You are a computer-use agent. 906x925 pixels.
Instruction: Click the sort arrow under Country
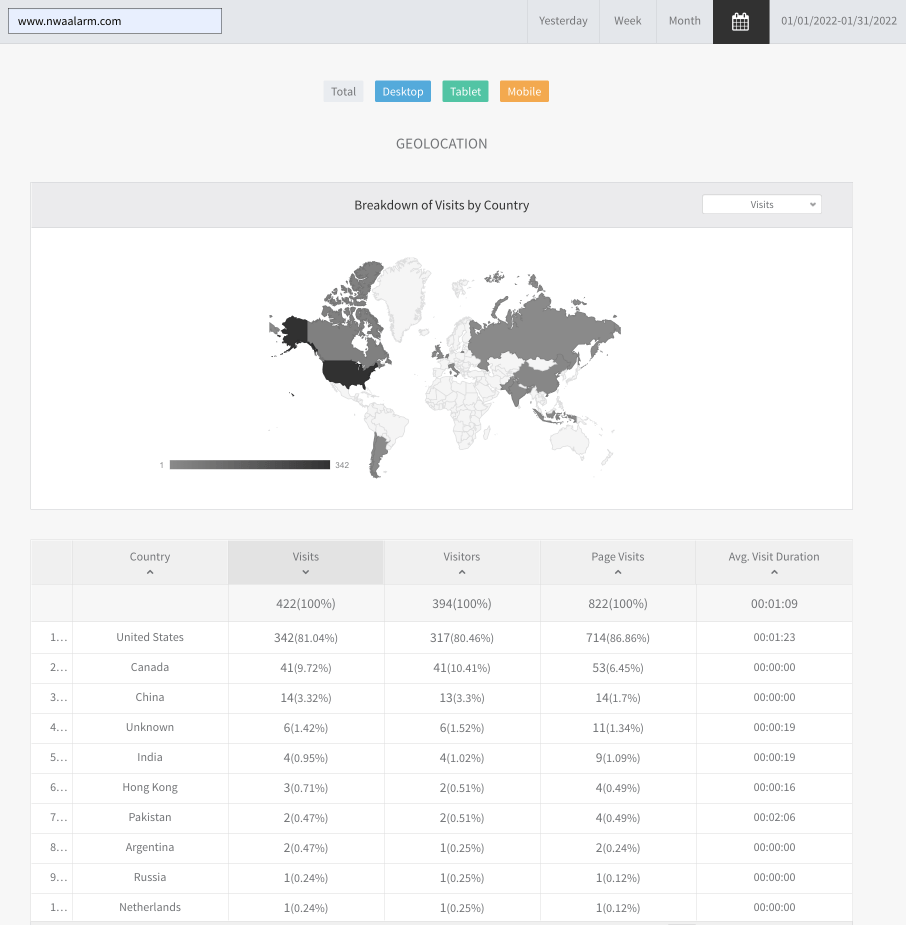[x=150, y=573]
